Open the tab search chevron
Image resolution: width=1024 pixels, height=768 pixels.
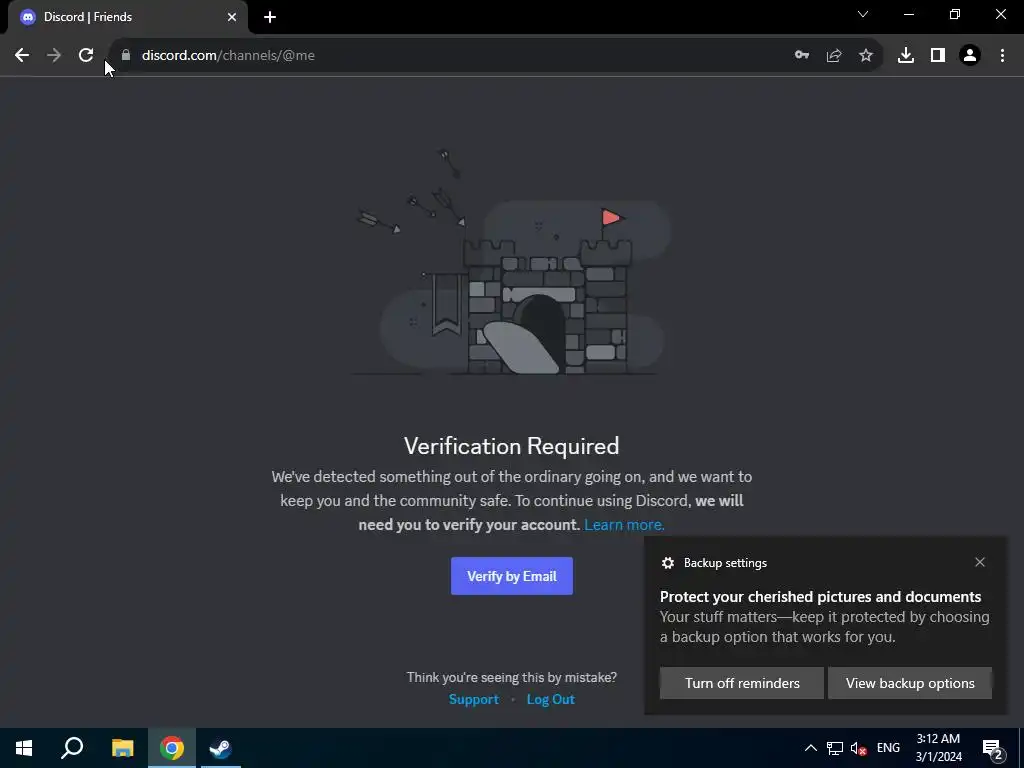(863, 14)
